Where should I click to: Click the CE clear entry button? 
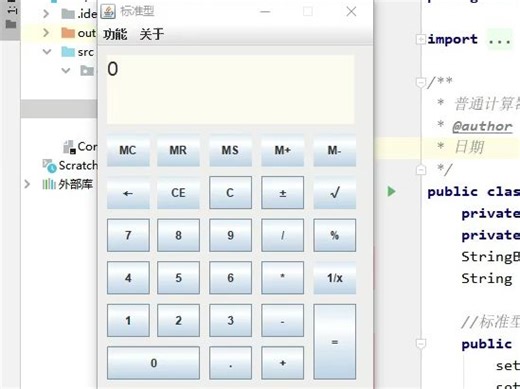click(178, 193)
